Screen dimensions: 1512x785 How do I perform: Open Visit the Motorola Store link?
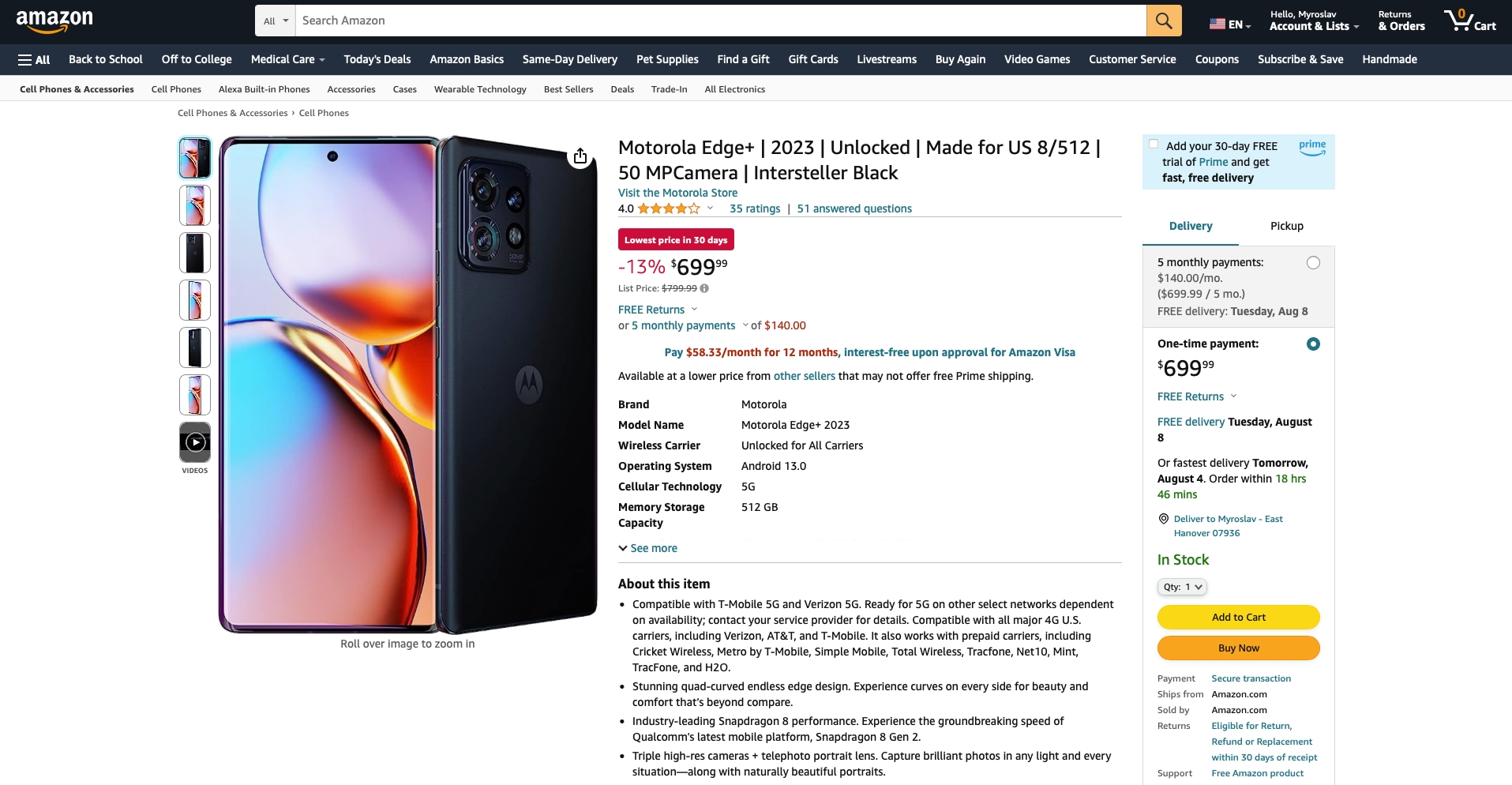(677, 193)
